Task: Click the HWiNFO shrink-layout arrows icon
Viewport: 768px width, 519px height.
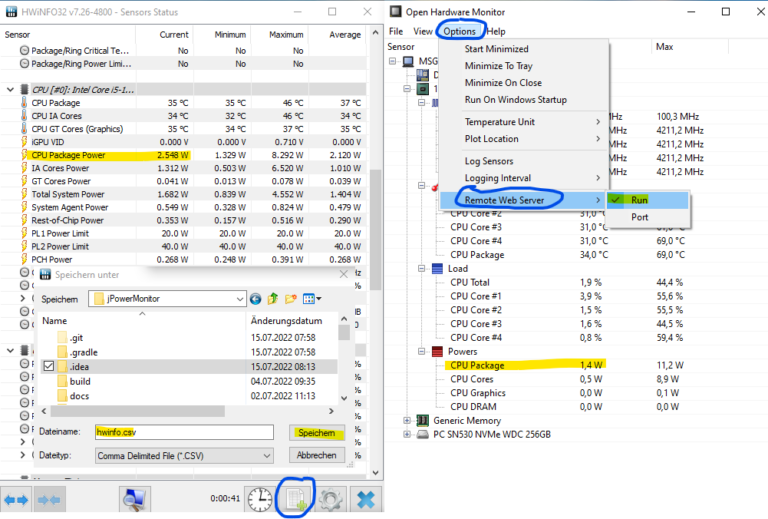Action: click(49, 500)
